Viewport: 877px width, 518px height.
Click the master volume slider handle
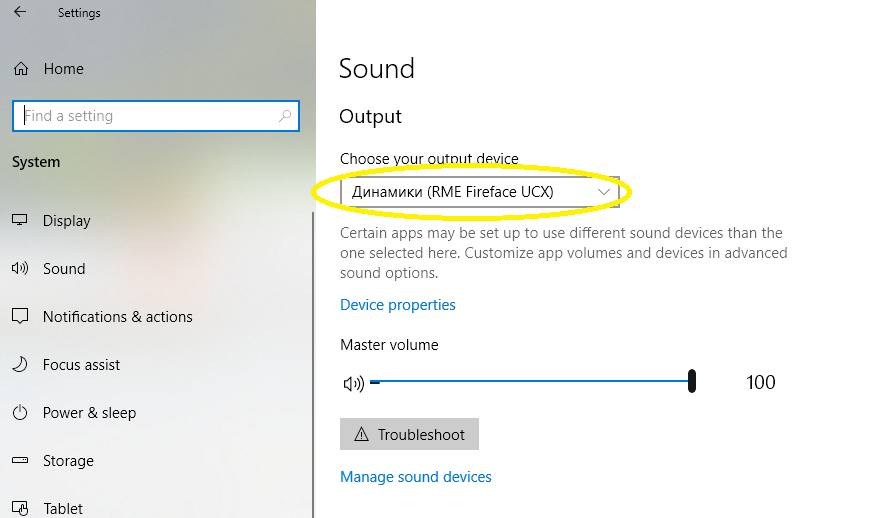[x=692, y=381]
